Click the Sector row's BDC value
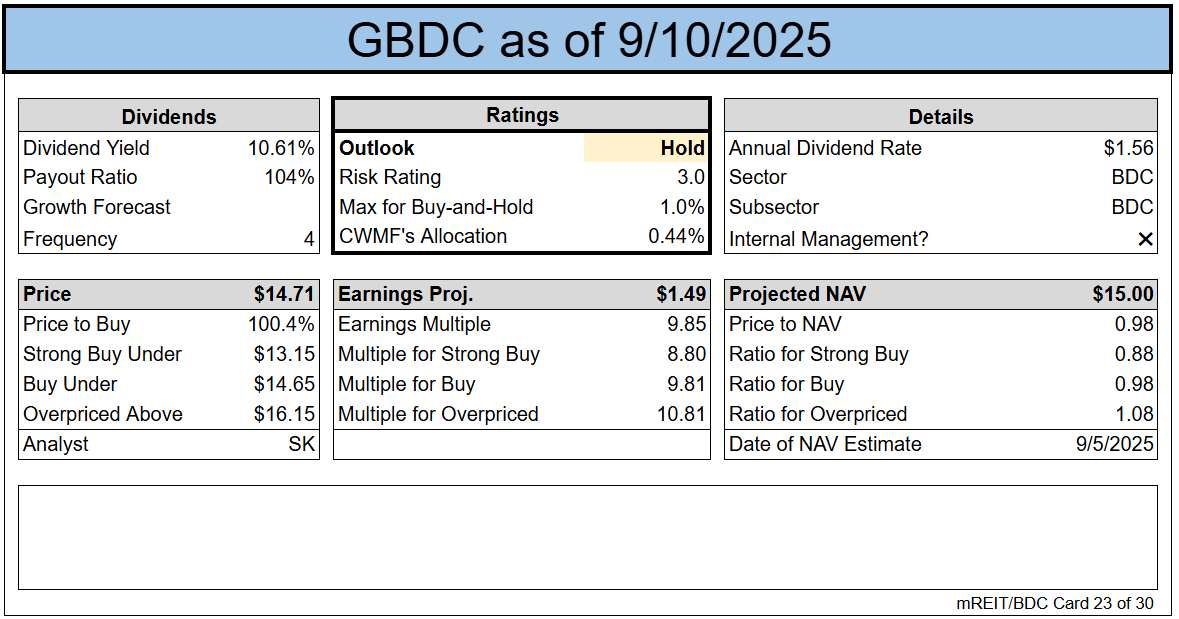This screenshot has height=619, width=1179. [1132, 178]
